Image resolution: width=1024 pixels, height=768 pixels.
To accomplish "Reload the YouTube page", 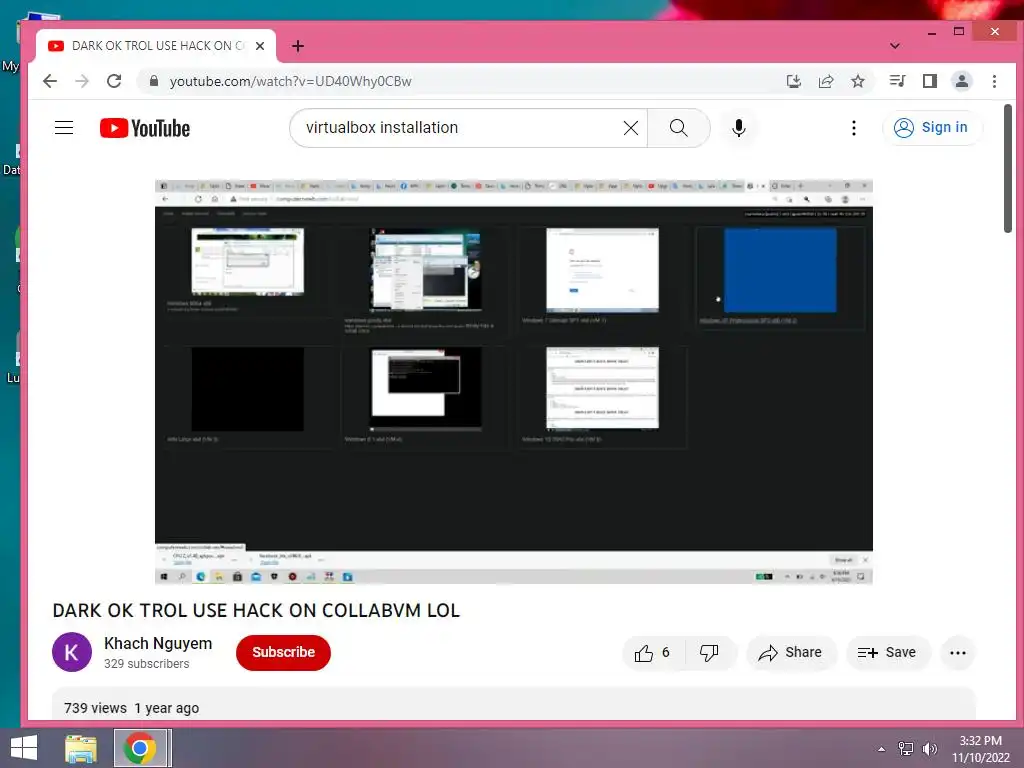I will [x=114, y=81].
